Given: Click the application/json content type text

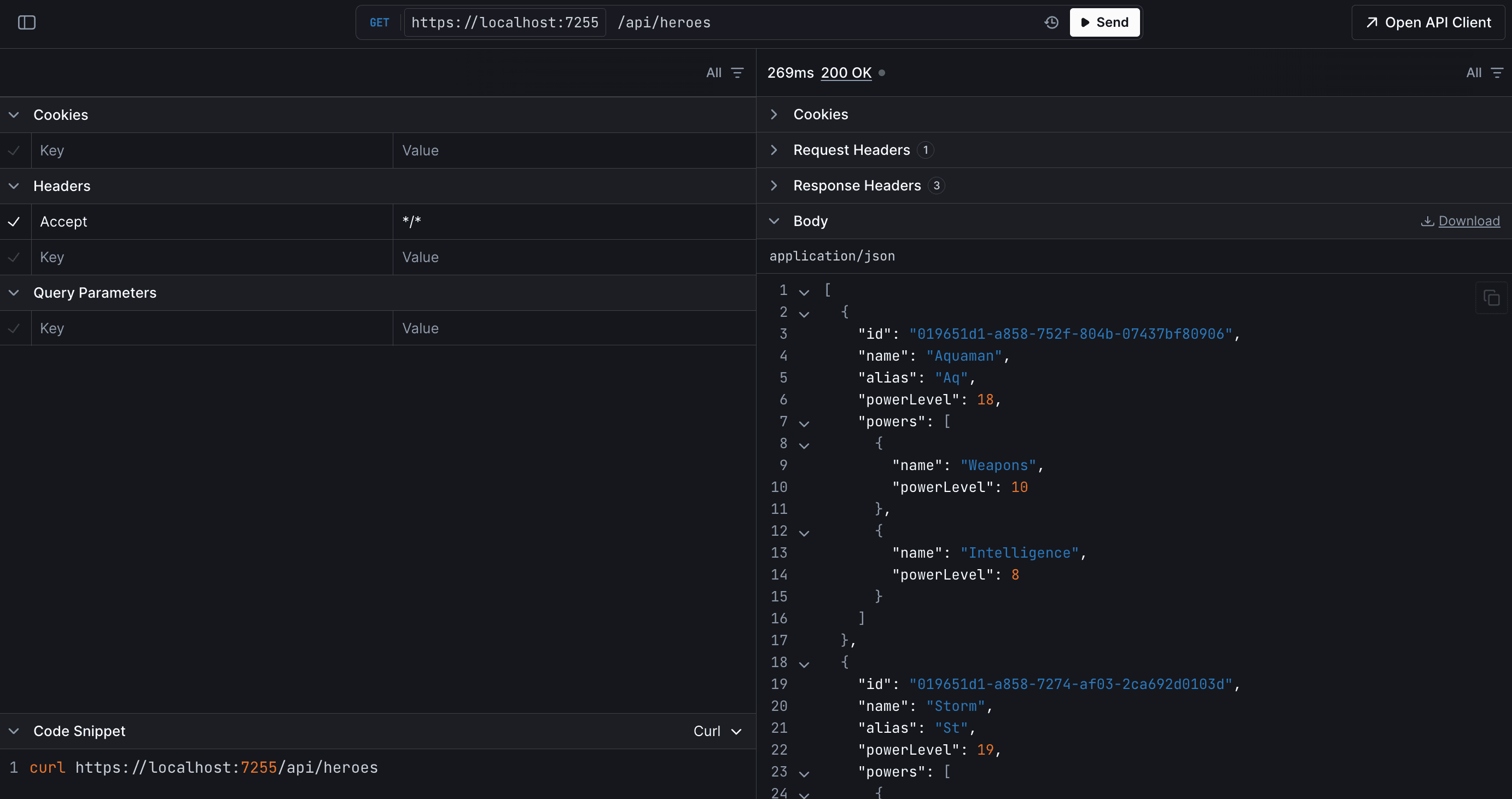Looking at the screenshot, I should (x=831, y=256).
